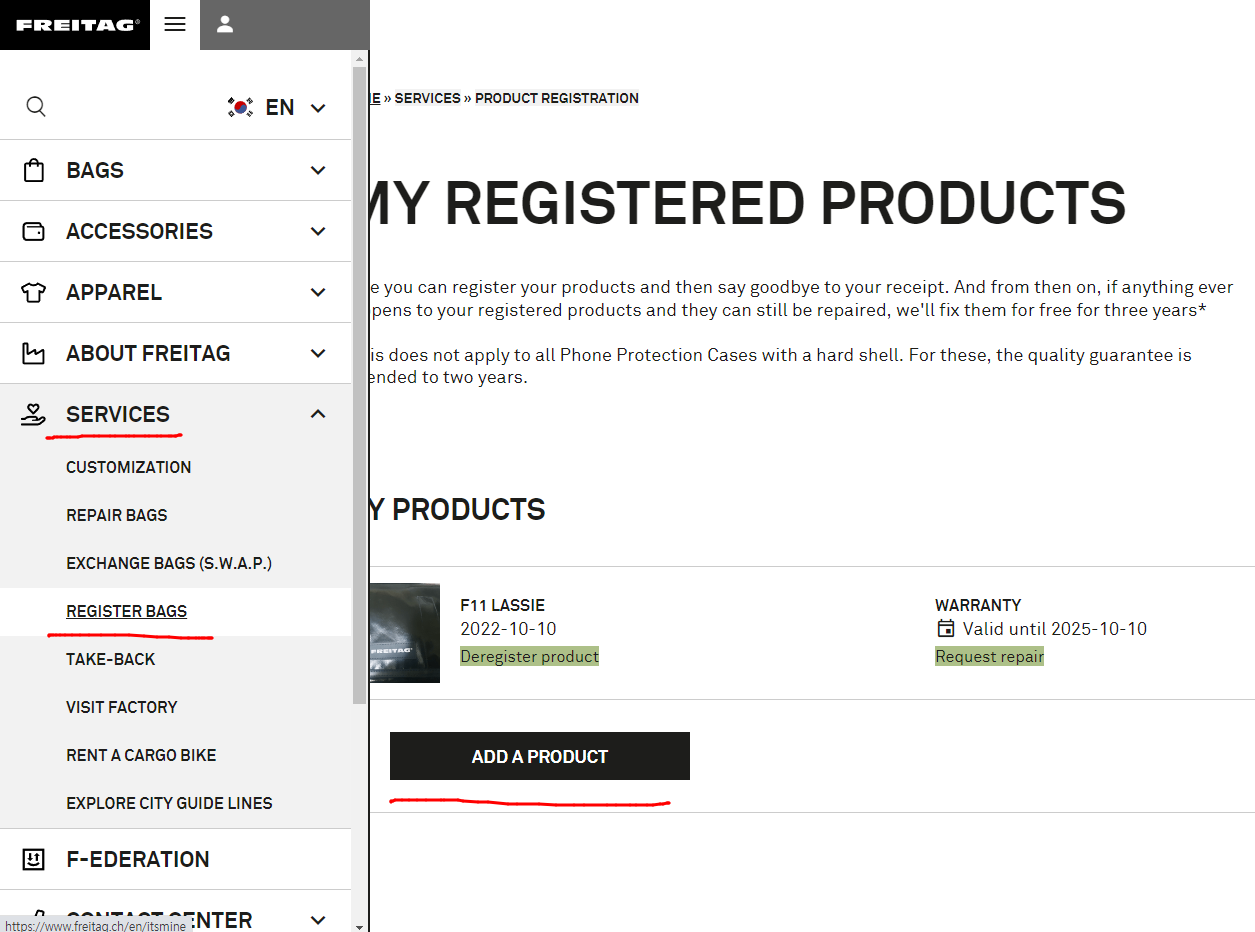Open the VISIT FACTORY link
The image size is (1255, 932).
pos(122,707)
